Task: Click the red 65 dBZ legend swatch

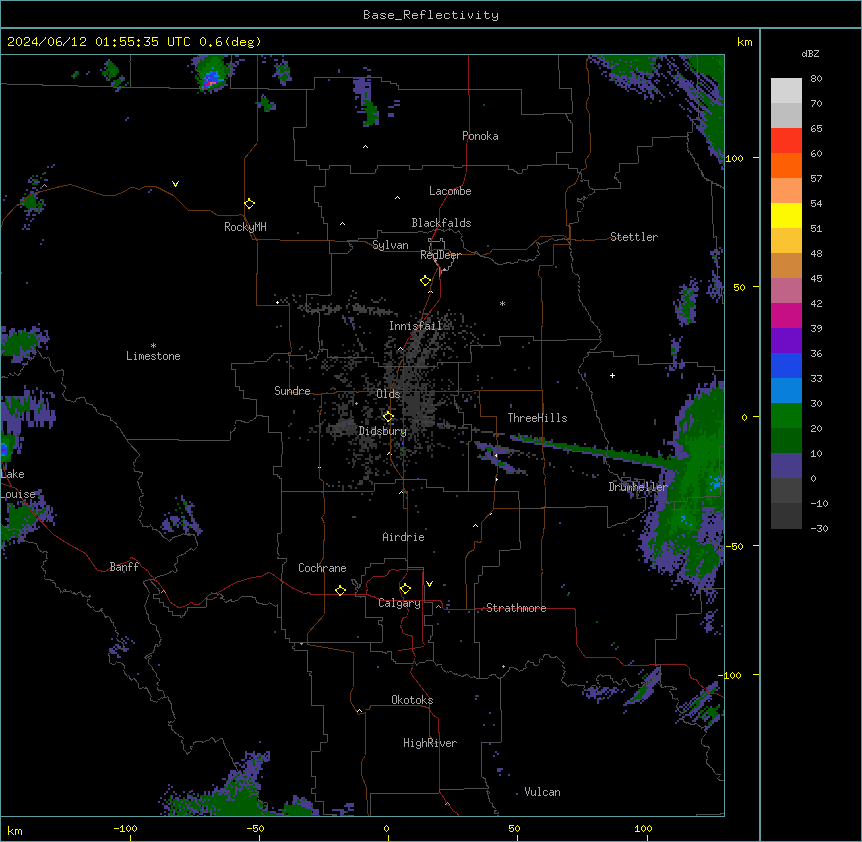Action: 786,141
